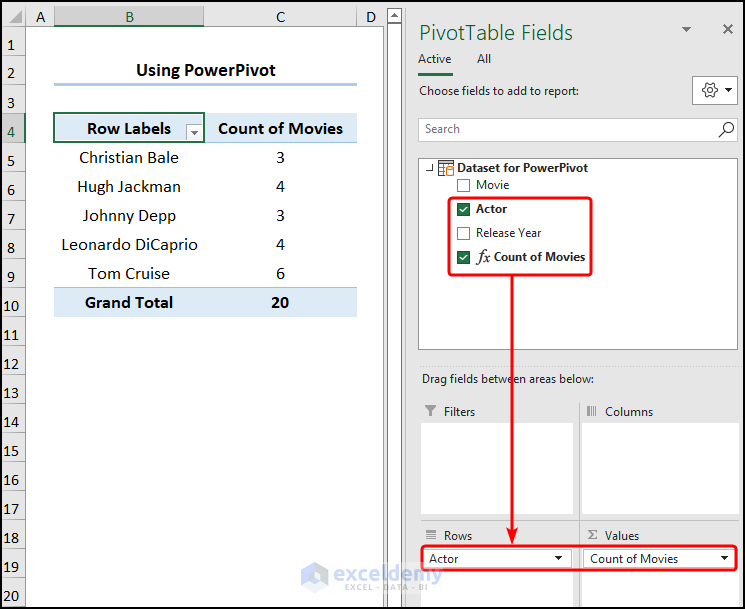745x609 pixels.
Task: Select column B header
Action: [x=129, y=17]
